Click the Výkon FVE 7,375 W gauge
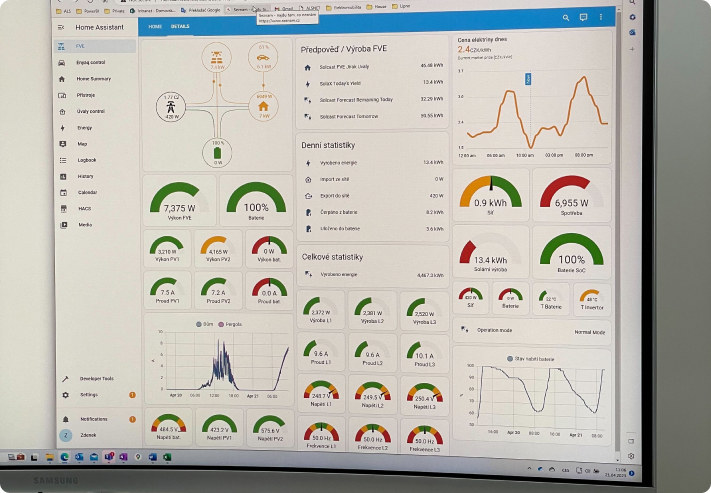Image resolution: width=711 pixels, height=493 pixels. click(179, 203)
